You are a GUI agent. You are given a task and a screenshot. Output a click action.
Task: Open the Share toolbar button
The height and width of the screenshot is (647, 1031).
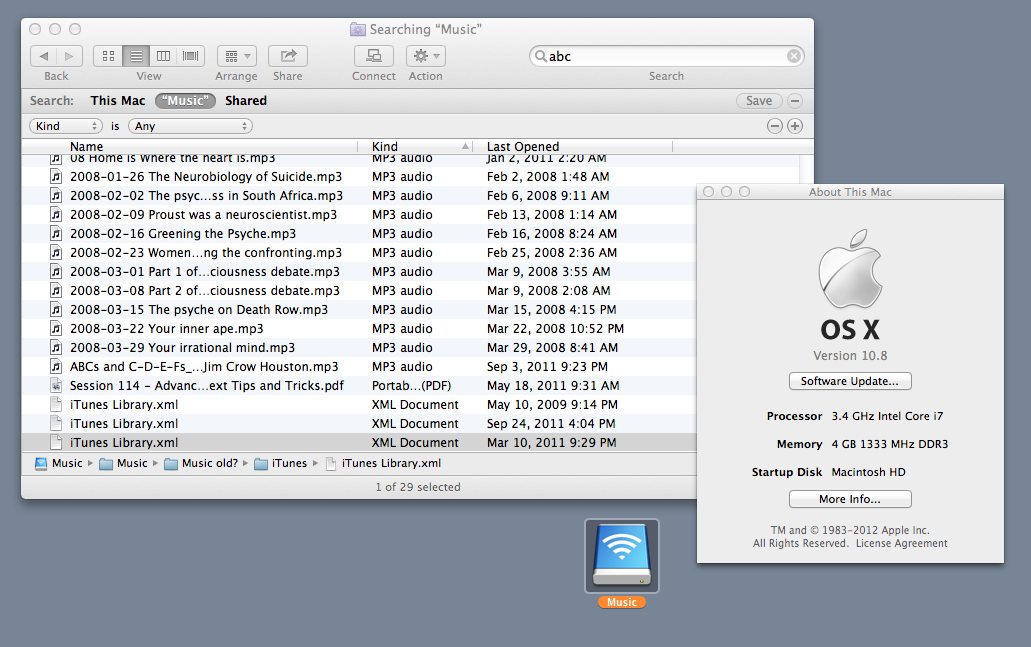tap(288, 57)
